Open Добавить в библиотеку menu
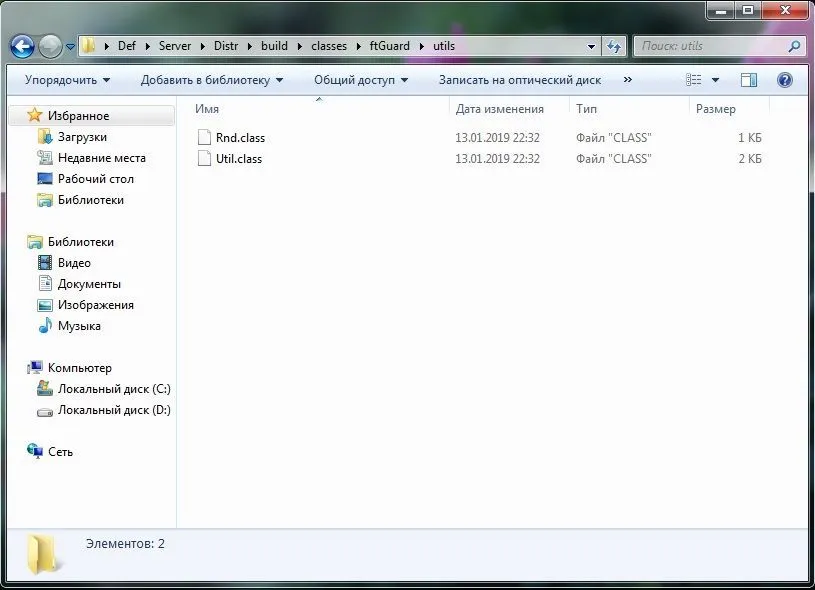815x590 pixels. click(212, 80)
